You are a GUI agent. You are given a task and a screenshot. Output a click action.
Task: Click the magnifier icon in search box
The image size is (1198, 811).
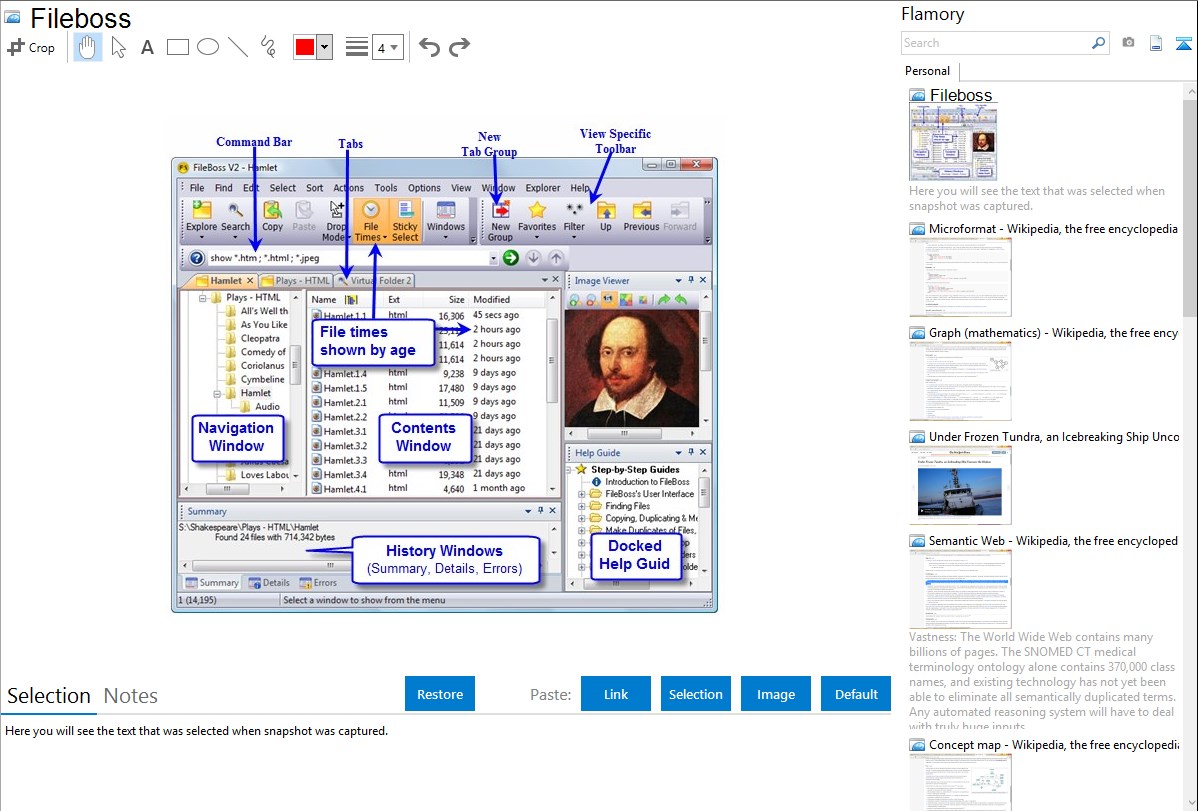(1098, 43)
